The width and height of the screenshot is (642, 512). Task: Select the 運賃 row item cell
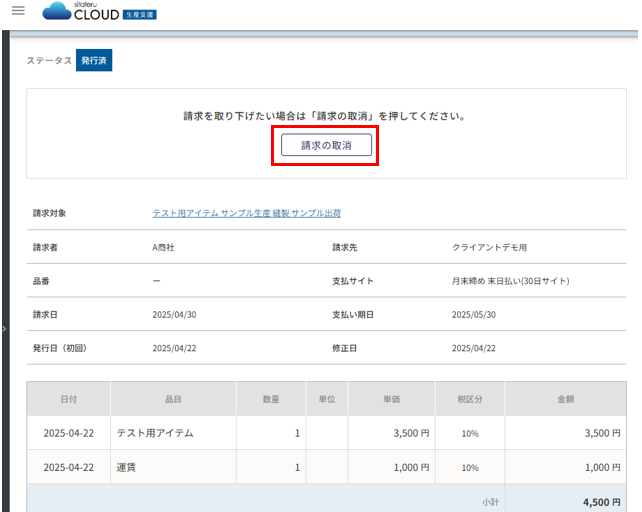click(x=126, y=467)
